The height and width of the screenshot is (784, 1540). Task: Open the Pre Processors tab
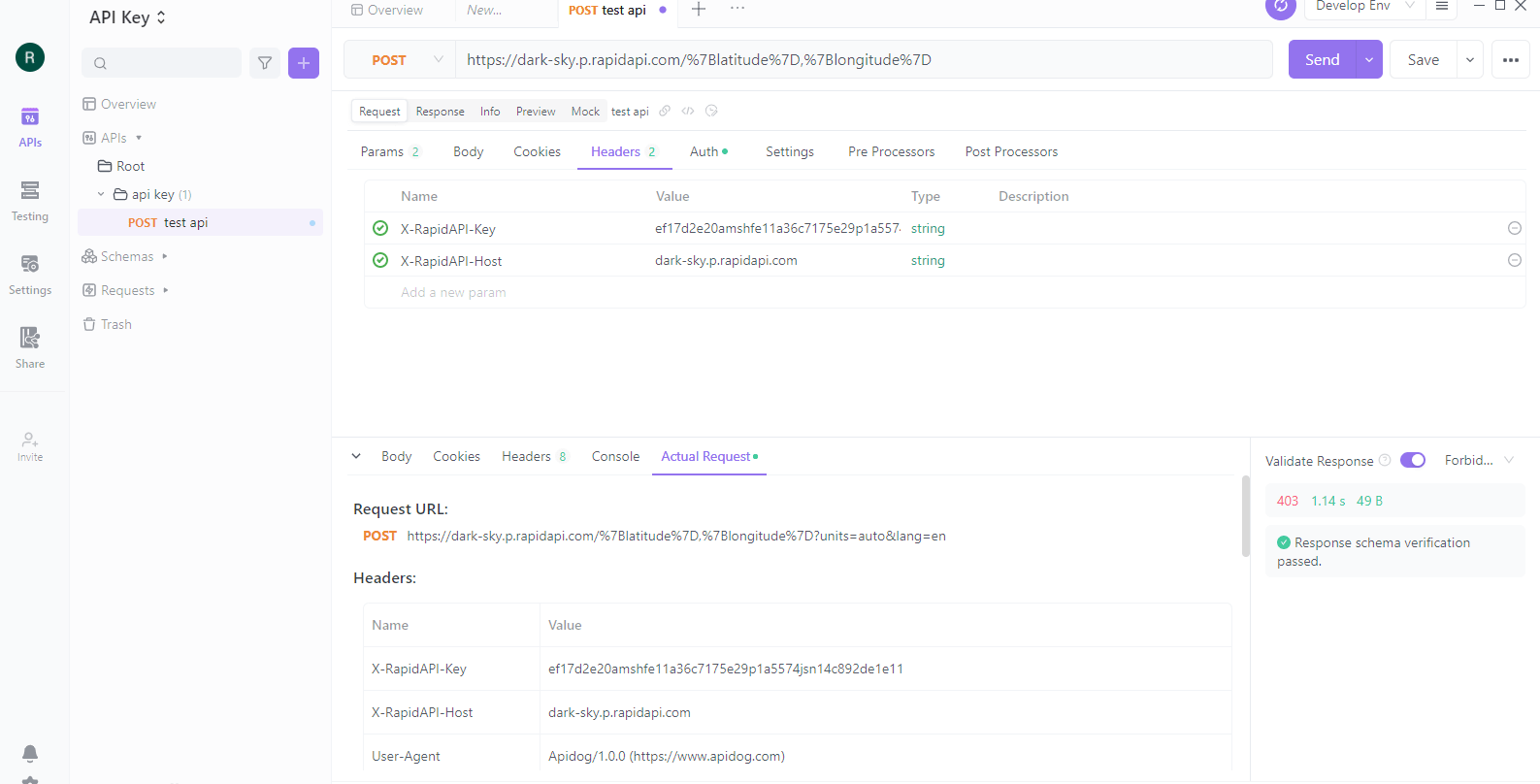pos(892,151)
